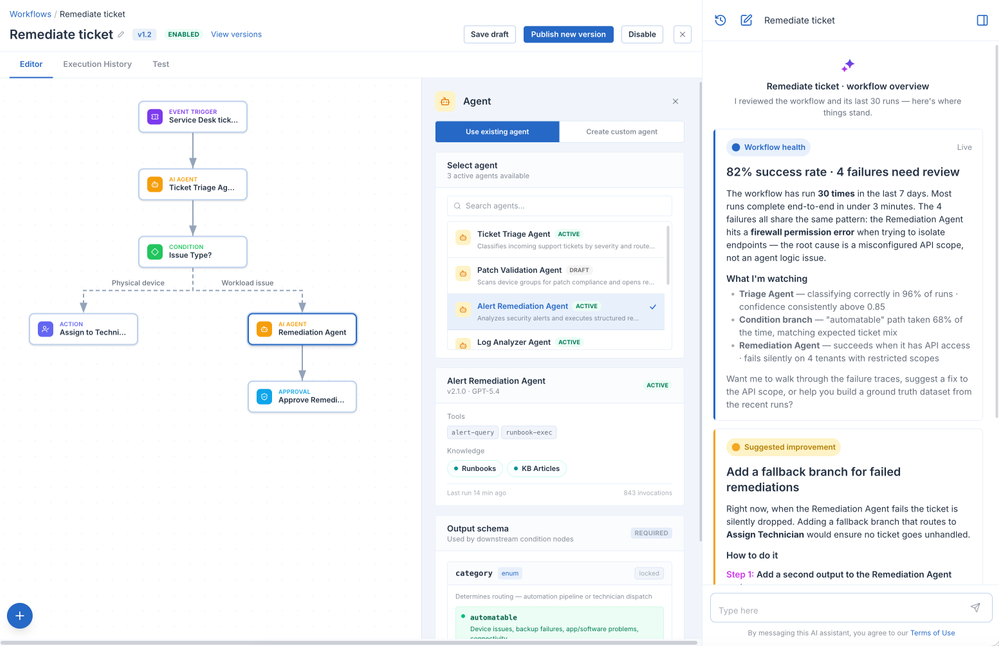Click the runbook-exec tool tag

tap(529, 432)
